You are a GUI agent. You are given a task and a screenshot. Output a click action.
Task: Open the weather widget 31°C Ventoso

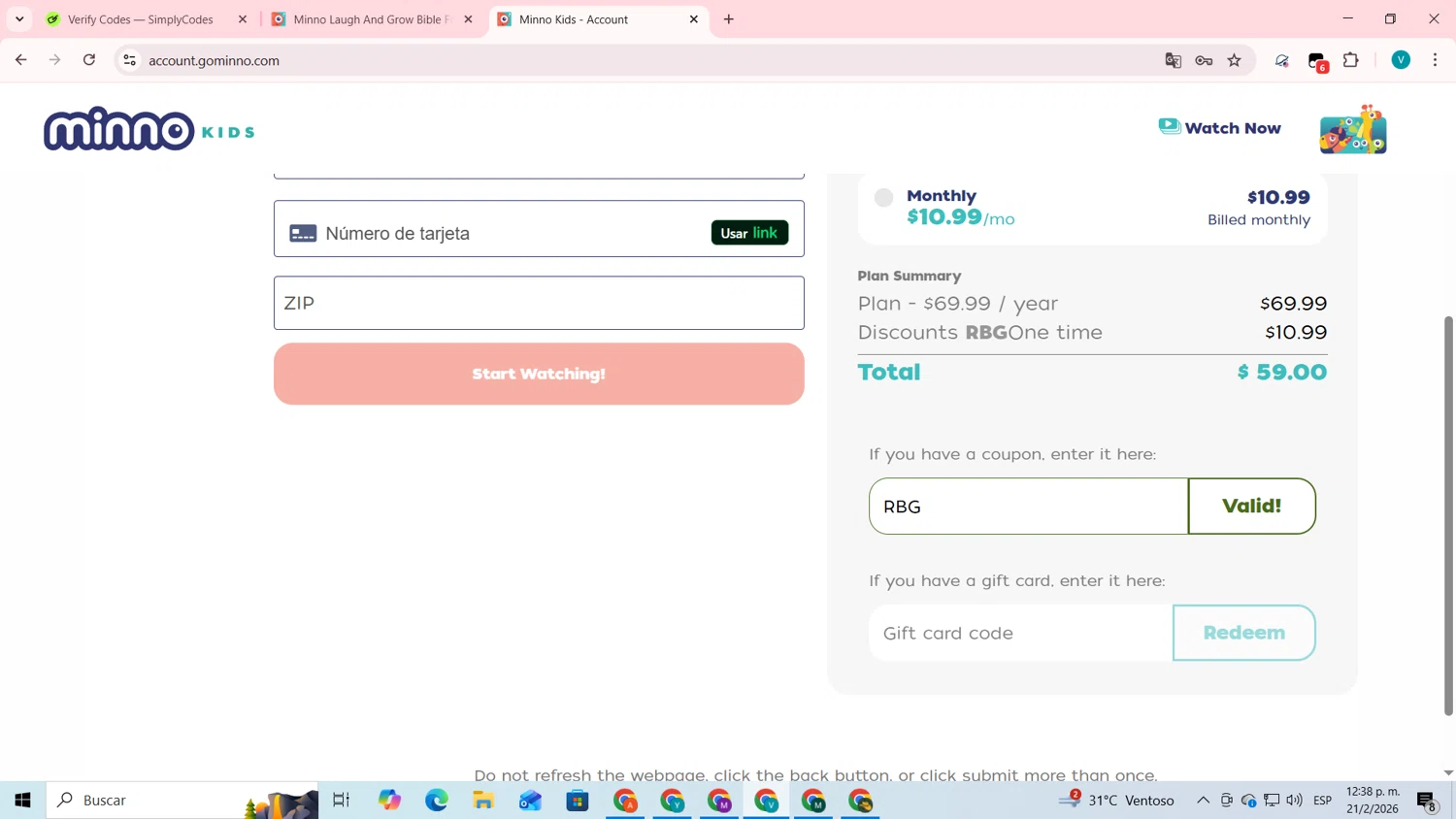tap(1116, 801)
